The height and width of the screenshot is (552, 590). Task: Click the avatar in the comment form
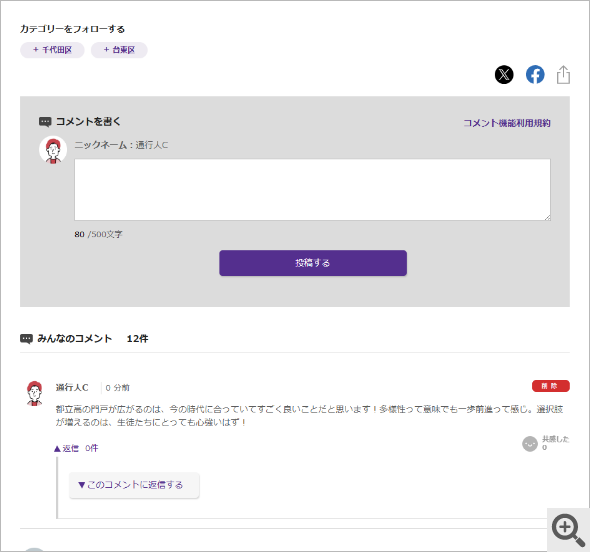pyautogui.click(x=53, y=150)
